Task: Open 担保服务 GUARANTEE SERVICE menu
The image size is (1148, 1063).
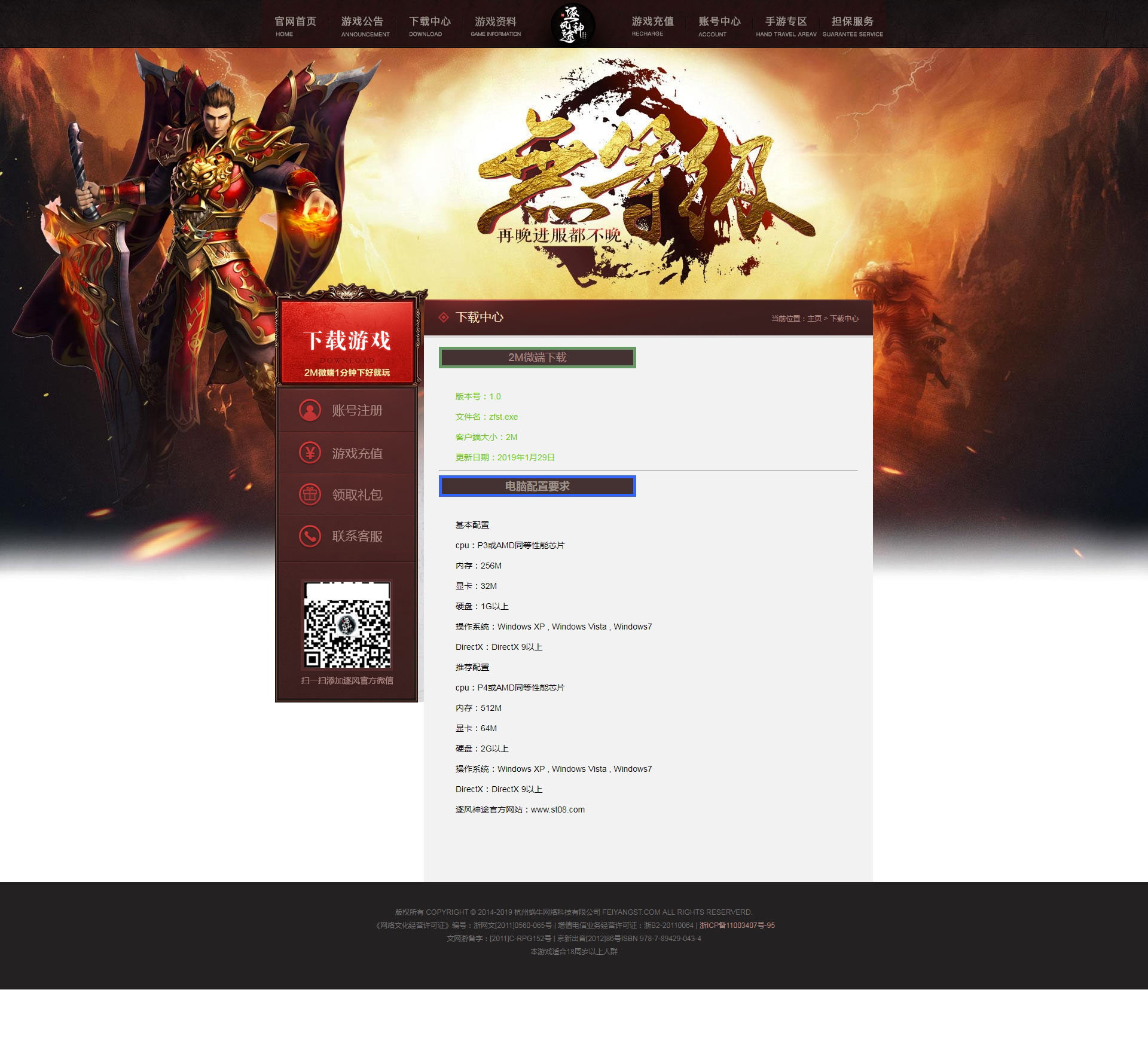Action: (852, 26)
